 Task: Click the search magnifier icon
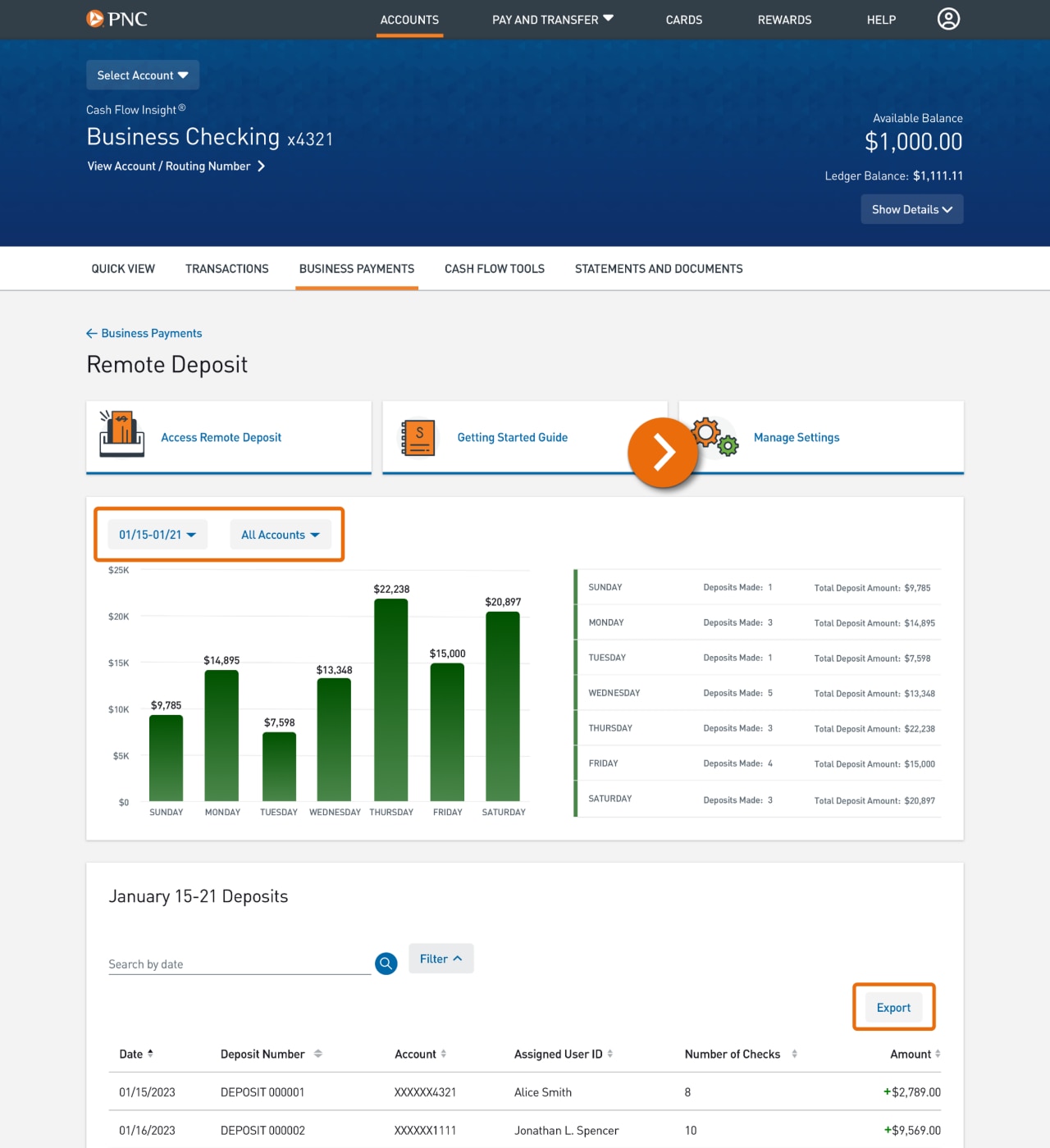point(386,963)
